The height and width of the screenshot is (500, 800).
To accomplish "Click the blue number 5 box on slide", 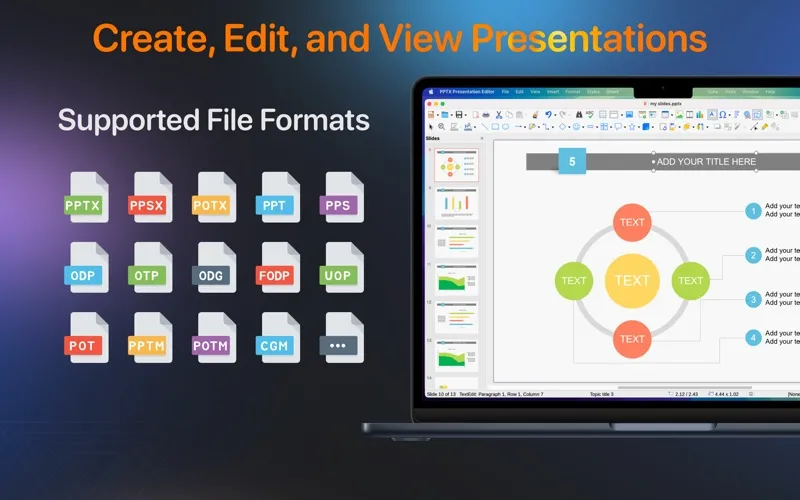I will 572,161.
